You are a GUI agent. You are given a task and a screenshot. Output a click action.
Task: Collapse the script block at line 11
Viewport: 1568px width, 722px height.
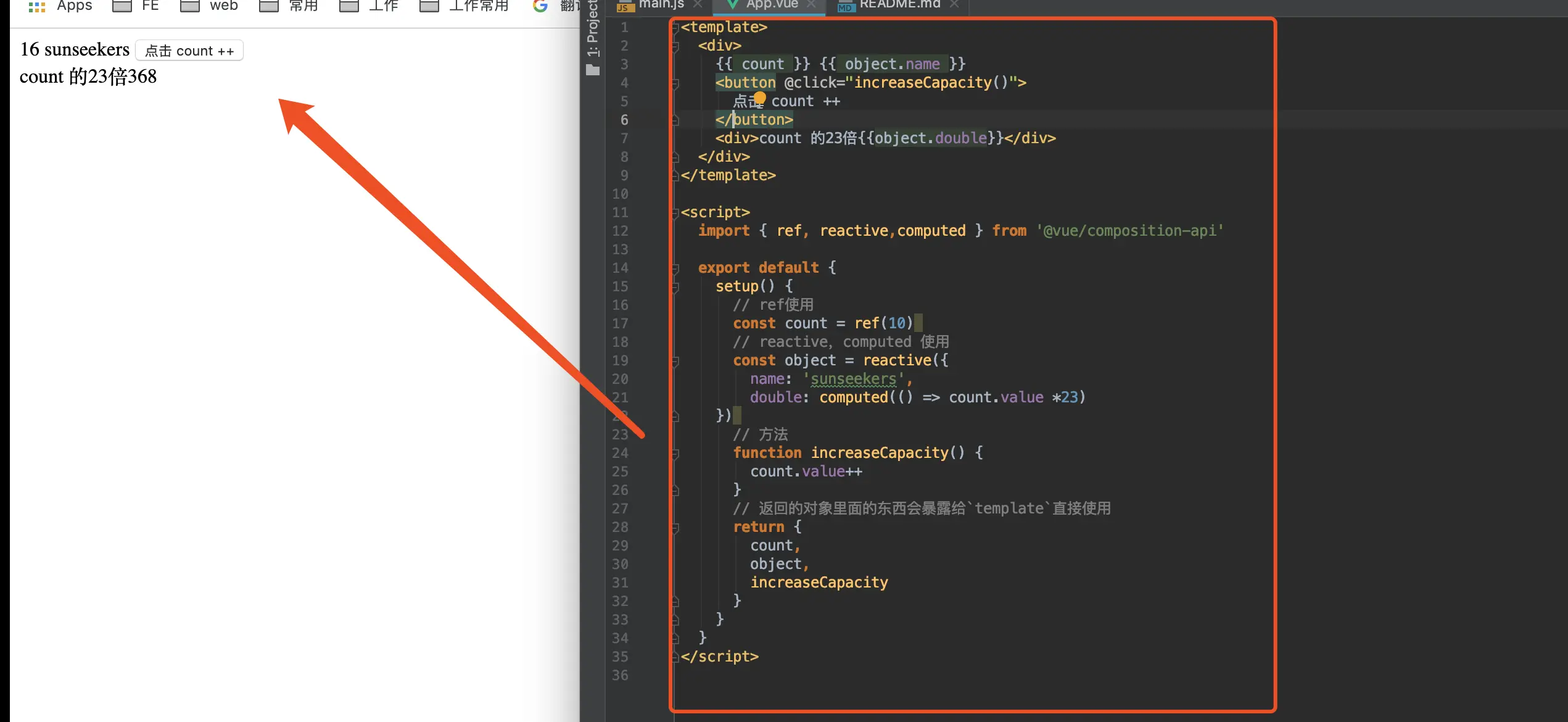(x=675, y=213)
